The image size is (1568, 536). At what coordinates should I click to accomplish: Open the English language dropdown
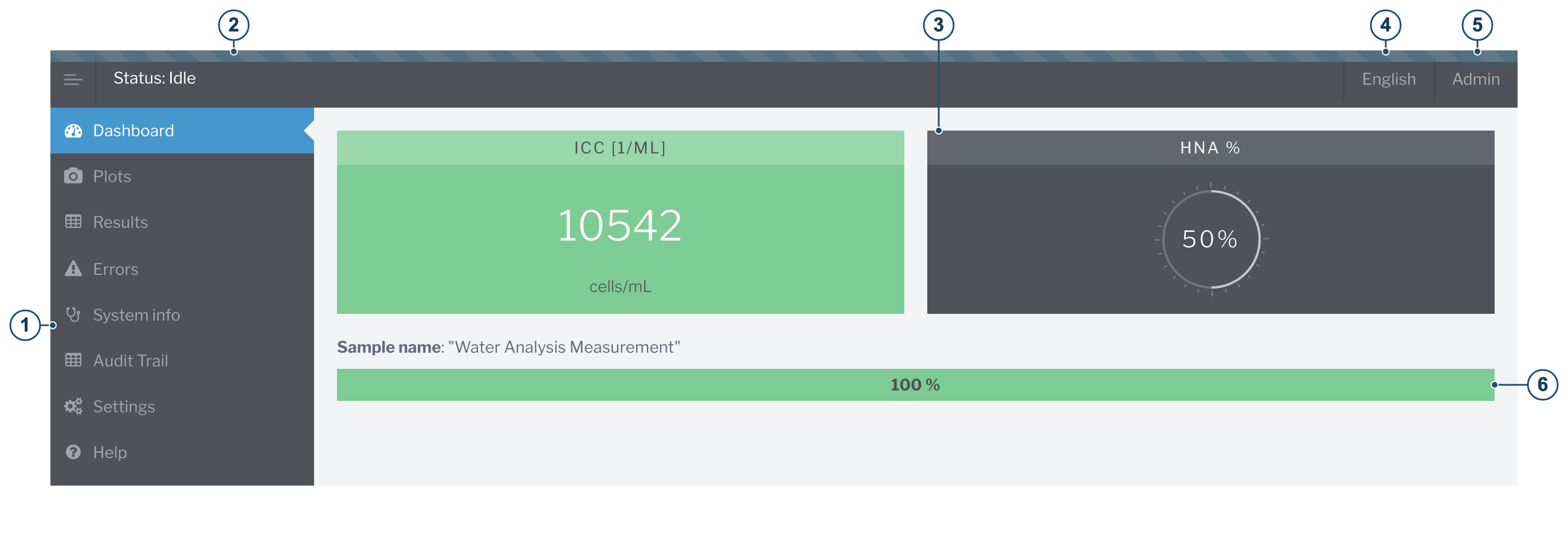(x=1389, y=79)
